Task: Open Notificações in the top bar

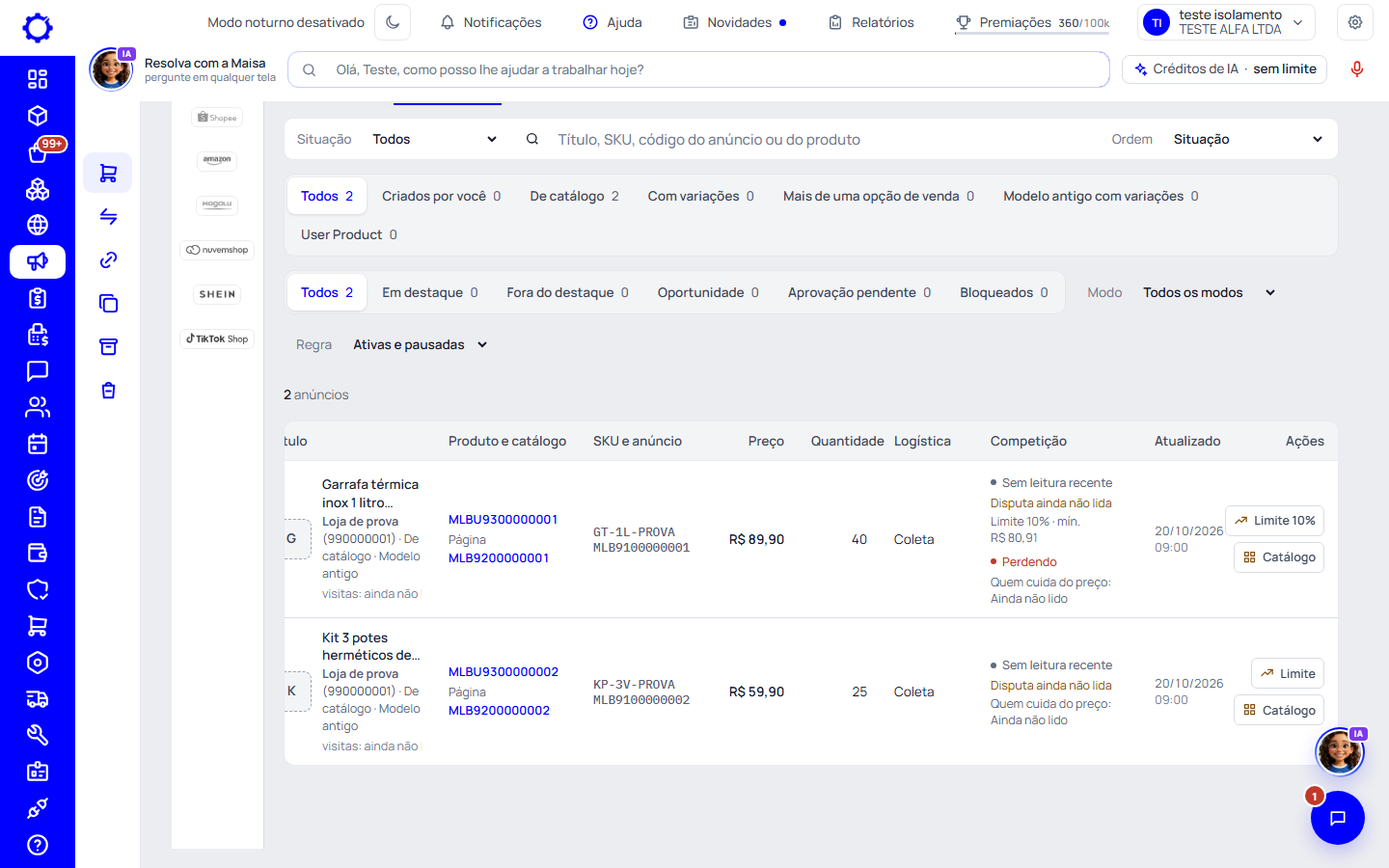Action: coord(491,22)
